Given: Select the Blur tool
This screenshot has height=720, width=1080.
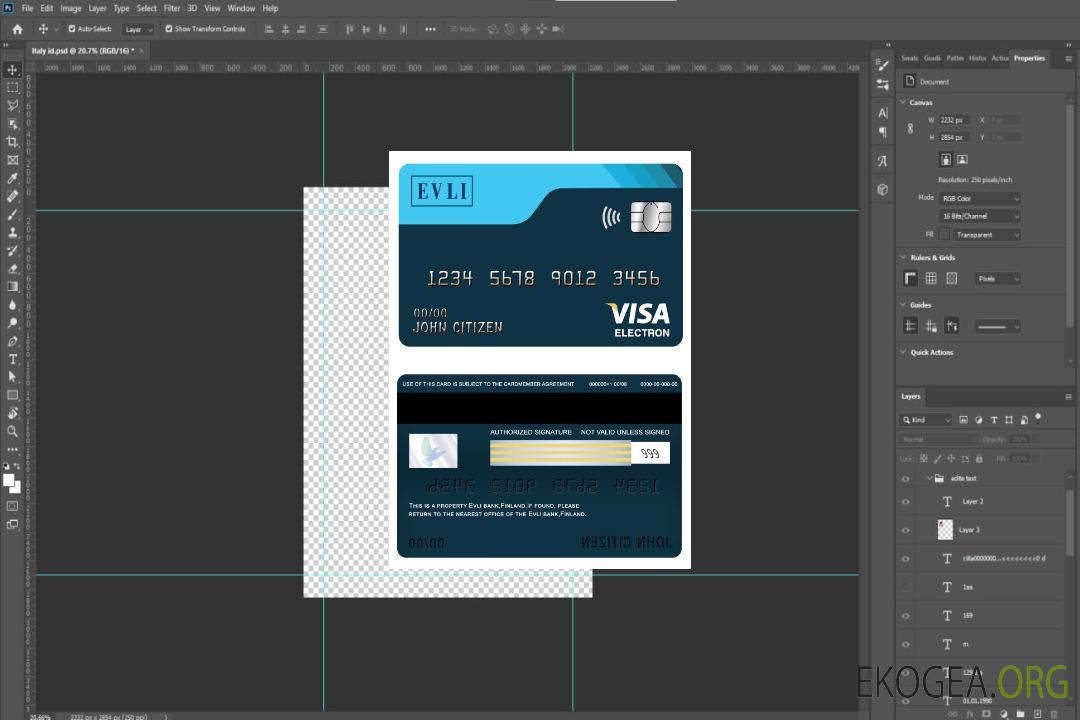Looking at the screenshot, I should click(x=12, y=305).
